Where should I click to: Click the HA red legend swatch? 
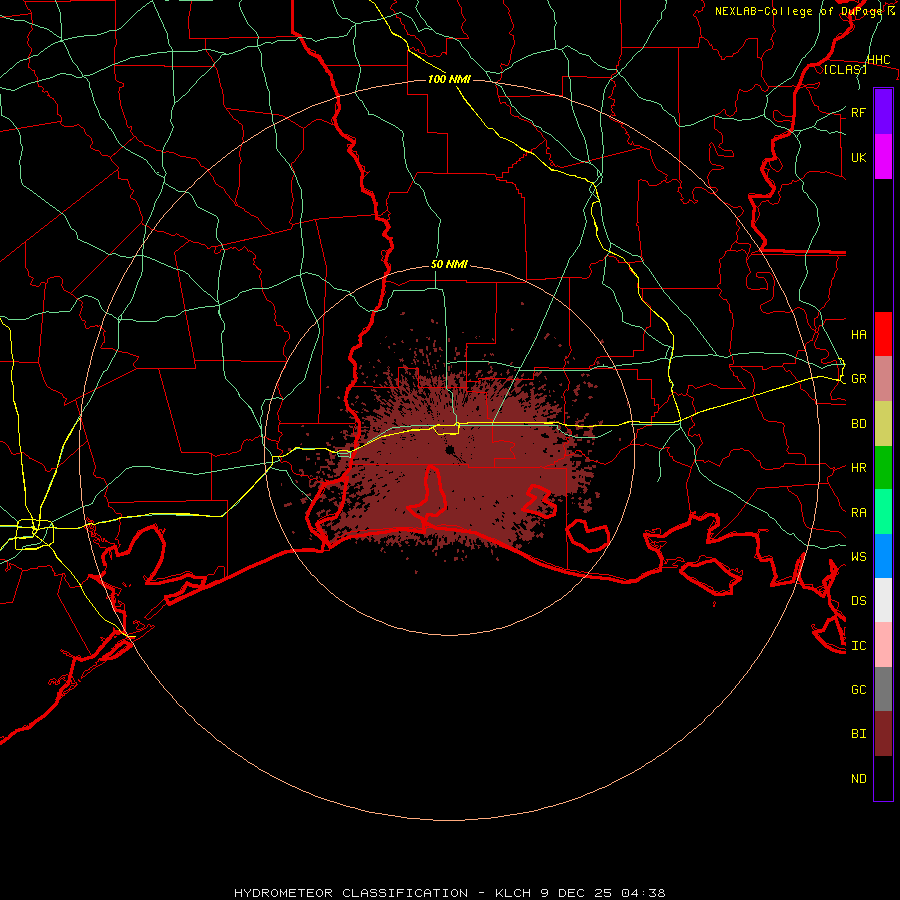tap(883, 334)
